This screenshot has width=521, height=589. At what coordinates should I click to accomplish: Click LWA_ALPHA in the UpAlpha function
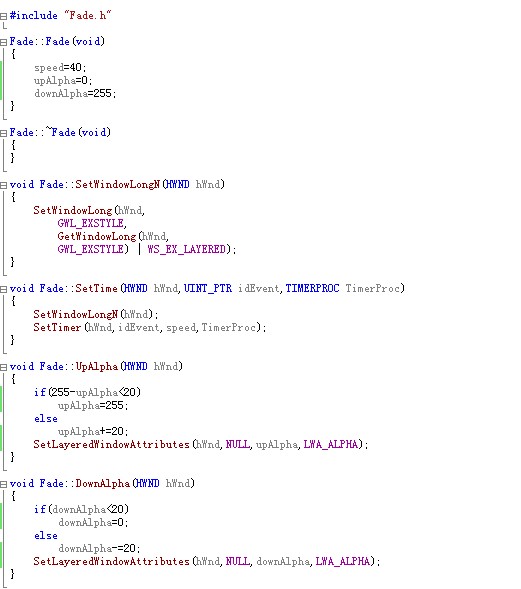pos(331,444)
